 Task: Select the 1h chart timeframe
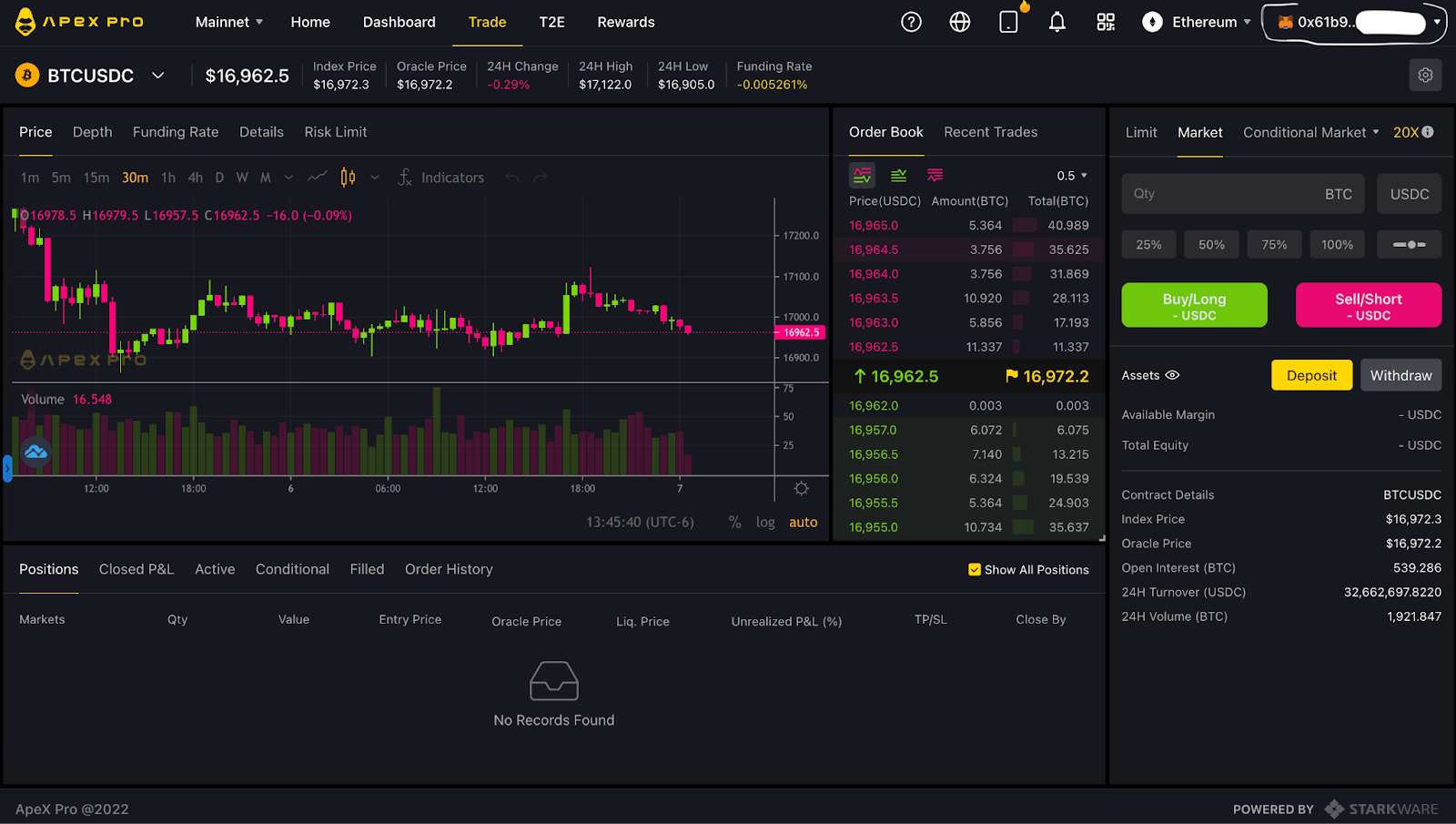click(x=168, y=178)
